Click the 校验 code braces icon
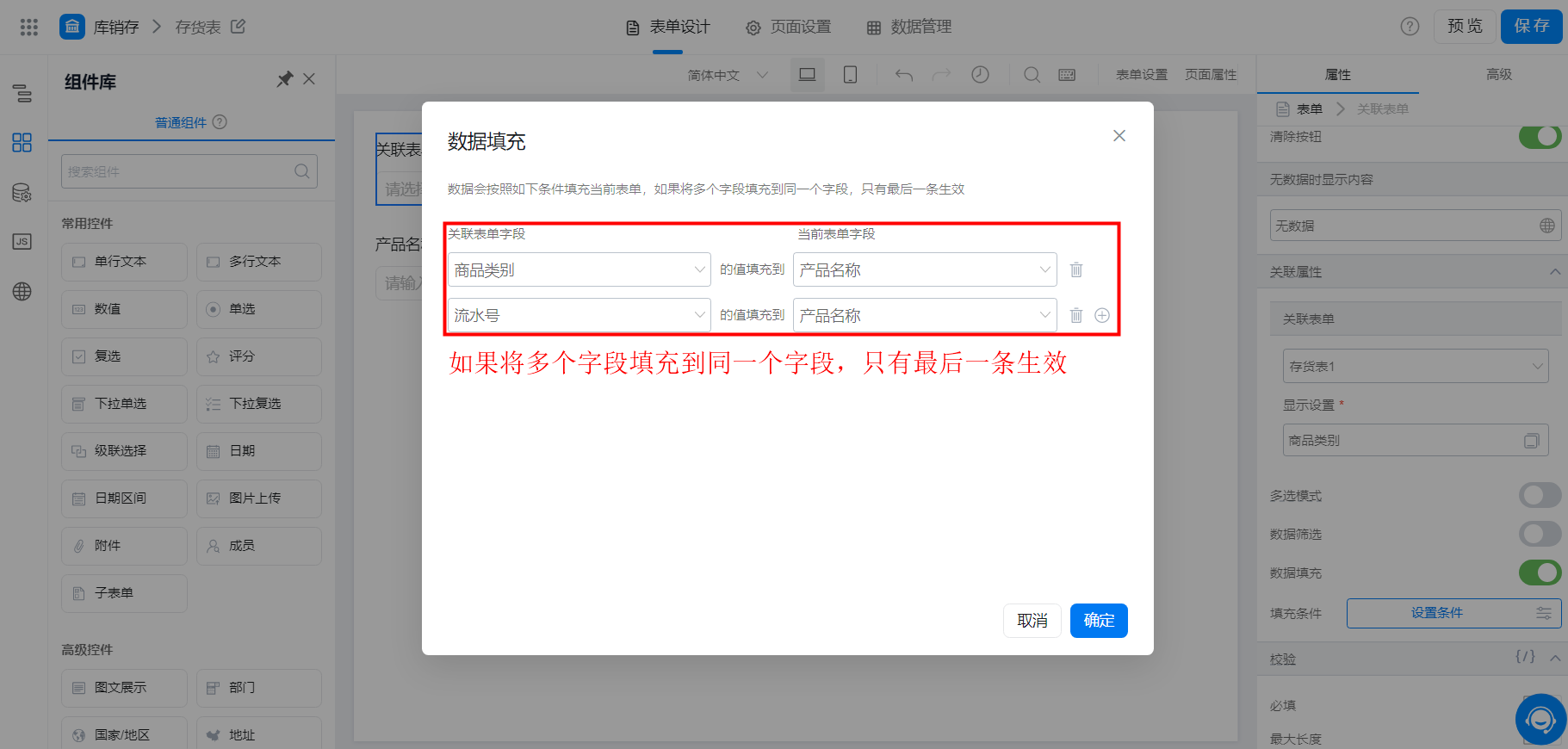This screenshot has height=749, width=1568. [1525, 656]
